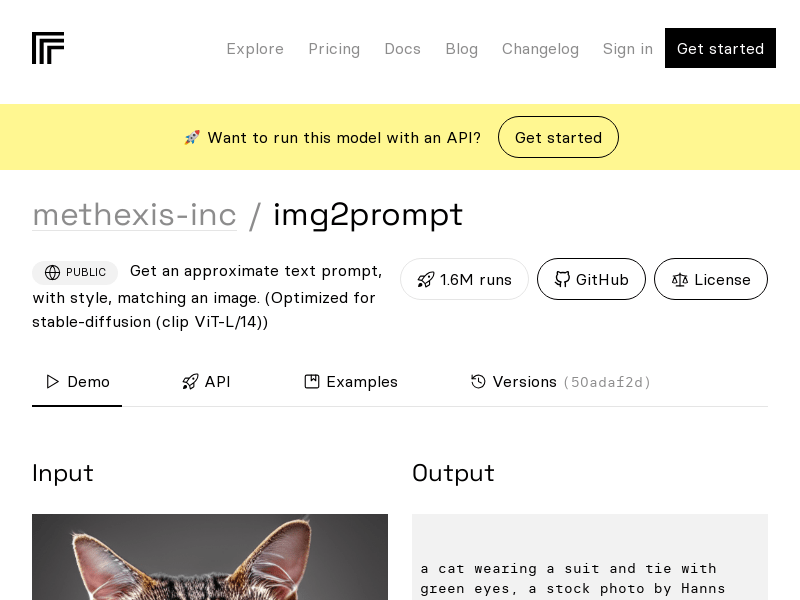Viewport: 800px width, 600px height.
Task: Follow the methexis-inc owner link
Action: click(x=134, y=215)
